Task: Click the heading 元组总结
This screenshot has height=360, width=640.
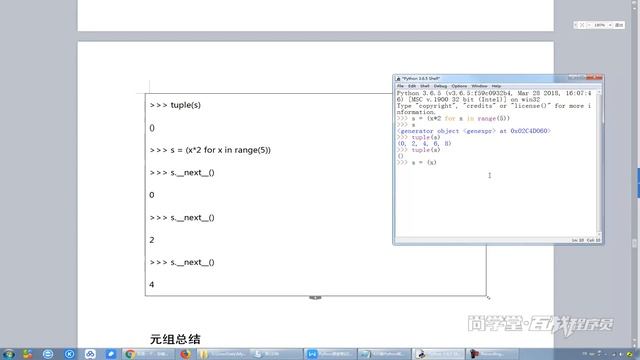Action: tap(175, 339)
